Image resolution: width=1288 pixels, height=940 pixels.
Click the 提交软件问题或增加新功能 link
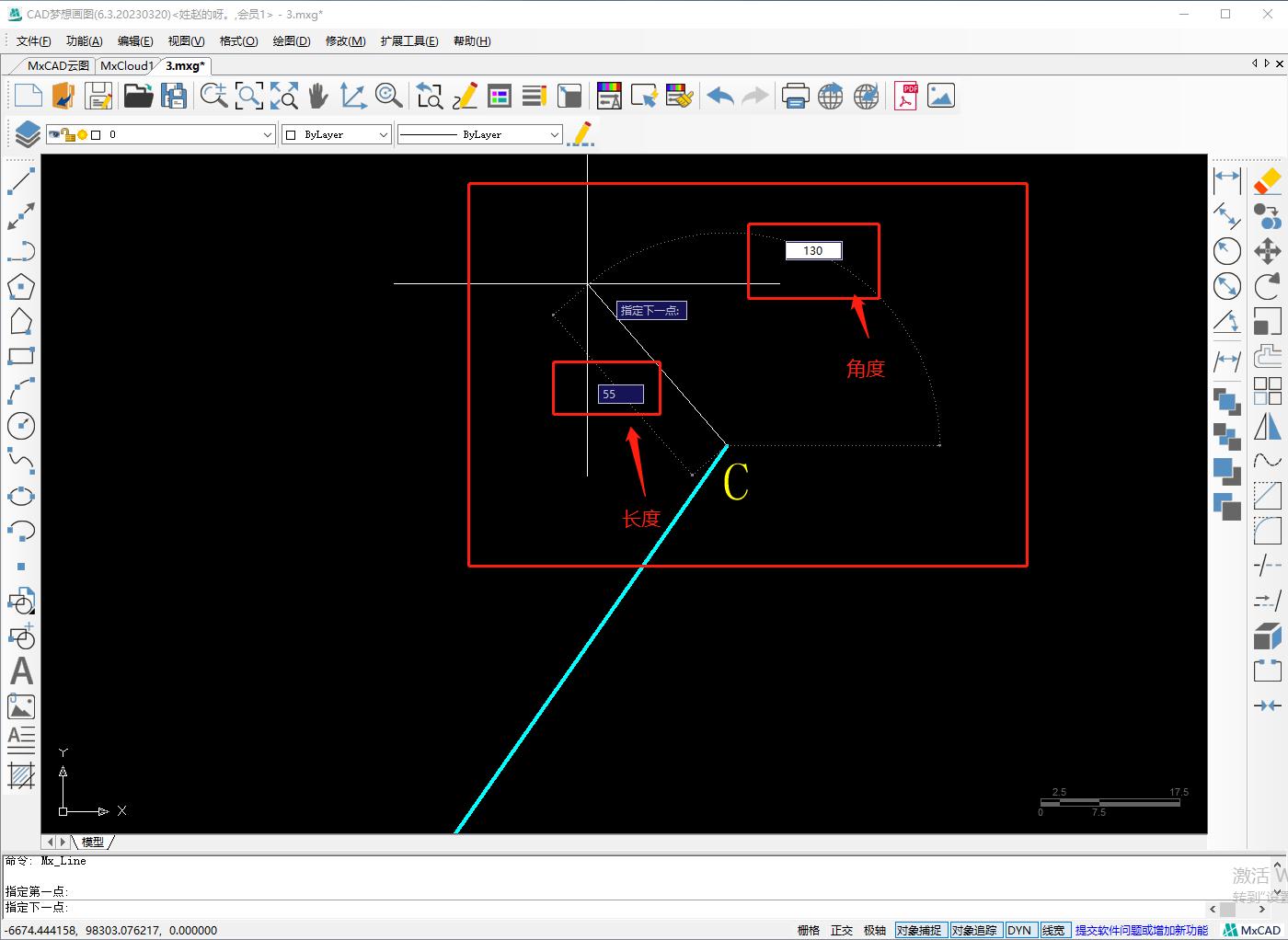(1141, 930)
